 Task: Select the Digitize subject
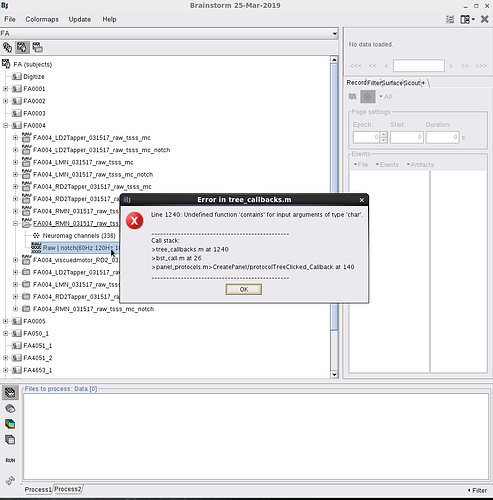point(34,77)
